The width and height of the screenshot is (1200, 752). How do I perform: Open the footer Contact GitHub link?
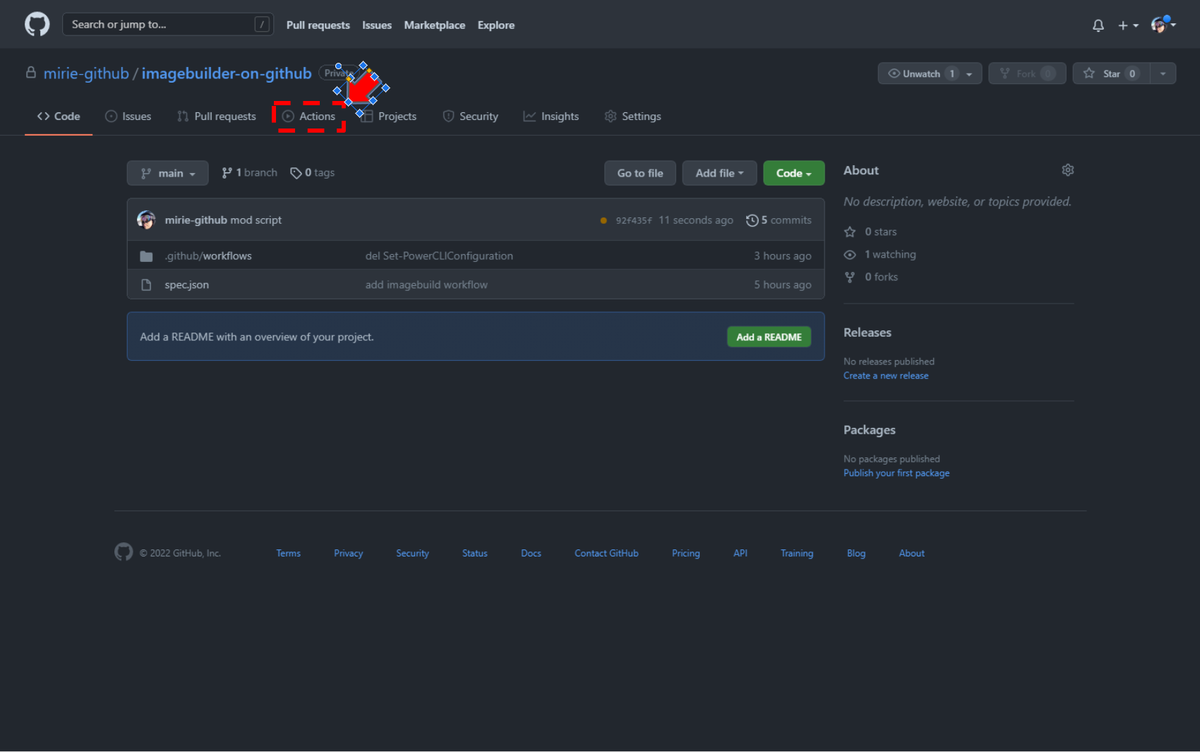606,553
